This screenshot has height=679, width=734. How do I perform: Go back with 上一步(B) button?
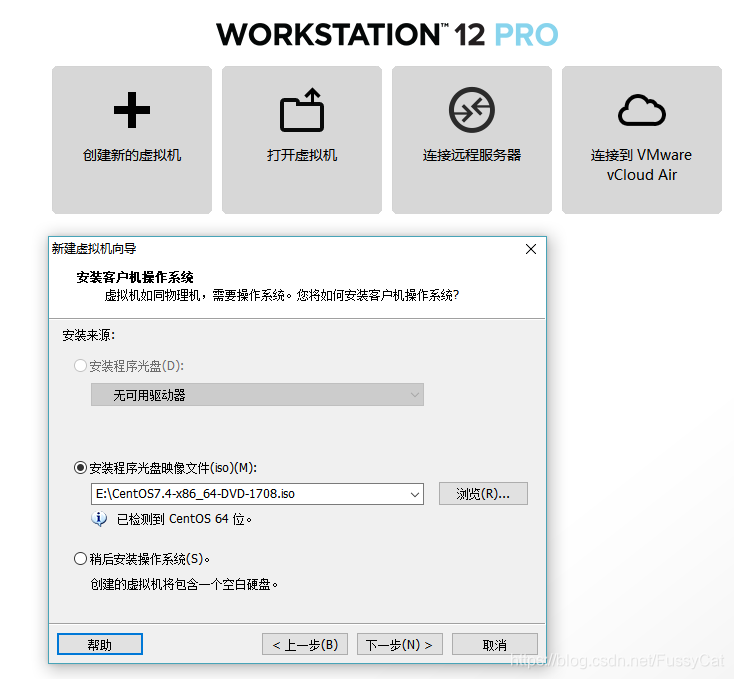tap(305, 644)
